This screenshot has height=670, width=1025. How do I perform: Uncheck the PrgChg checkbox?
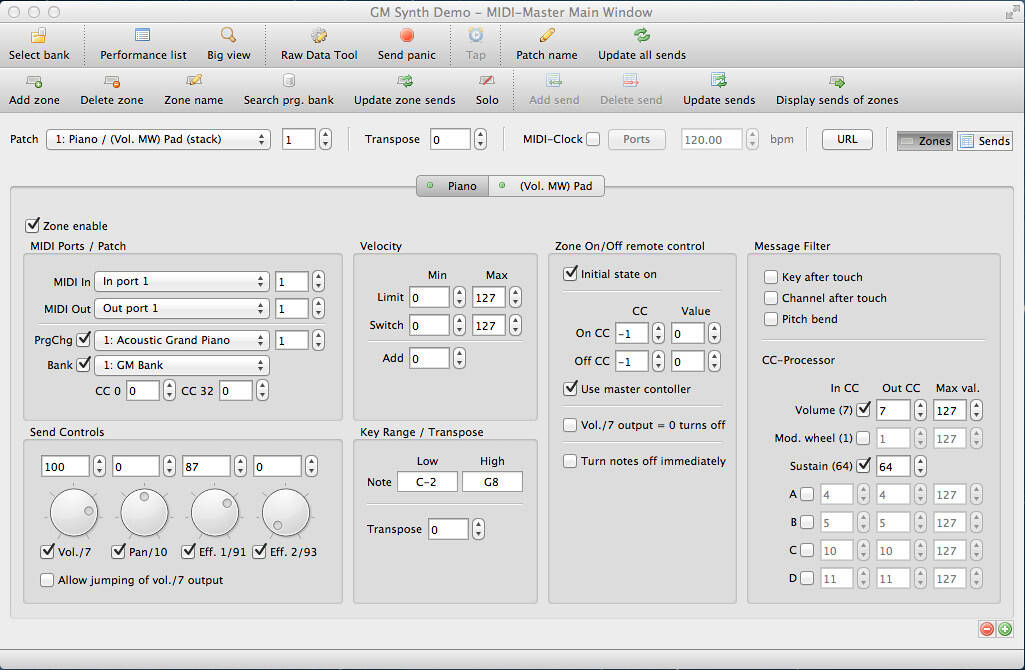pos(84,339)
